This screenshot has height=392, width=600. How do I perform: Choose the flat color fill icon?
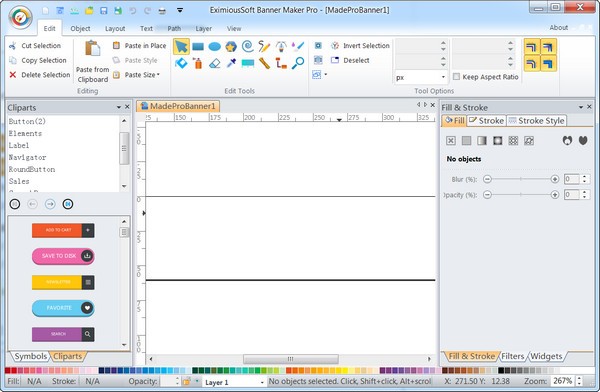466,140
